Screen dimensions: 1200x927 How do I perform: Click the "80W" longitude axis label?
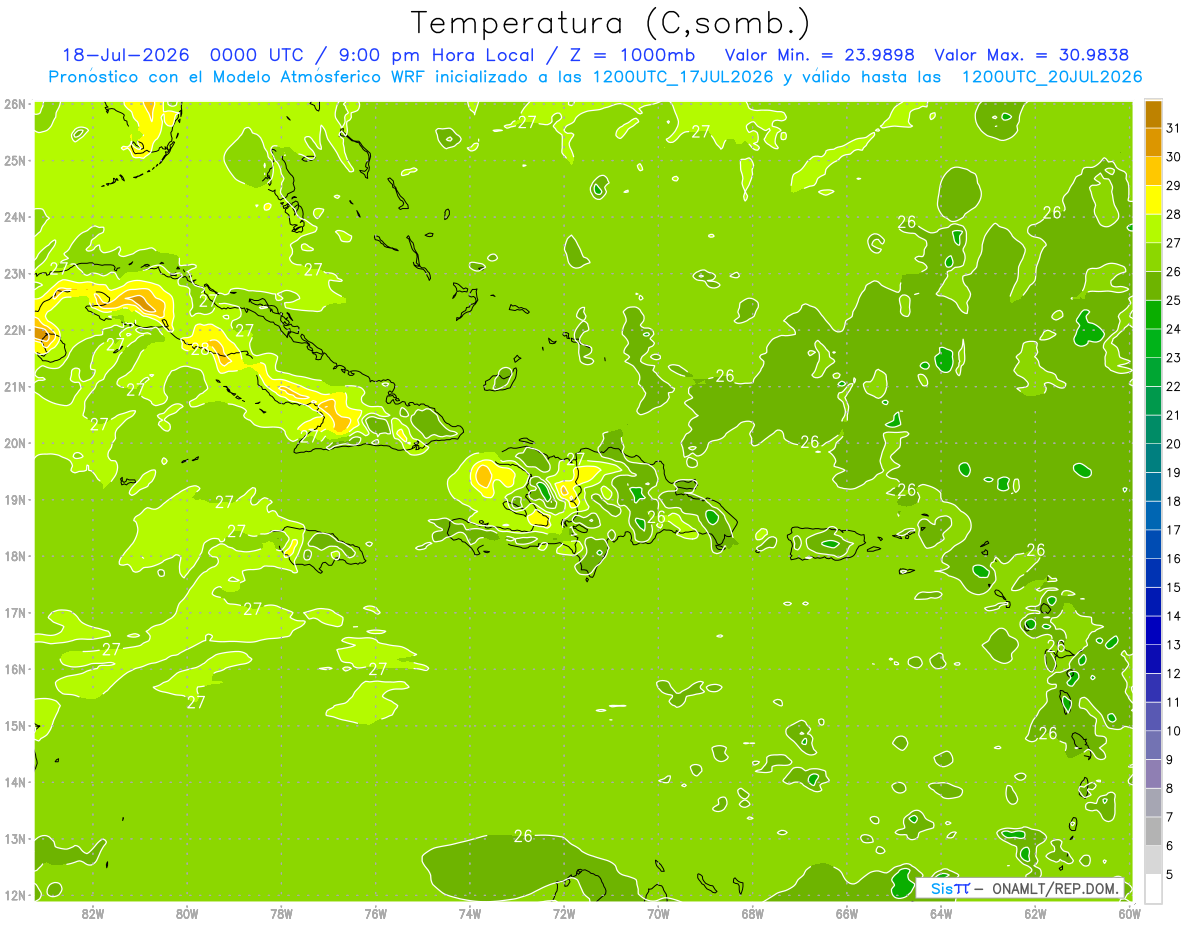187,913
